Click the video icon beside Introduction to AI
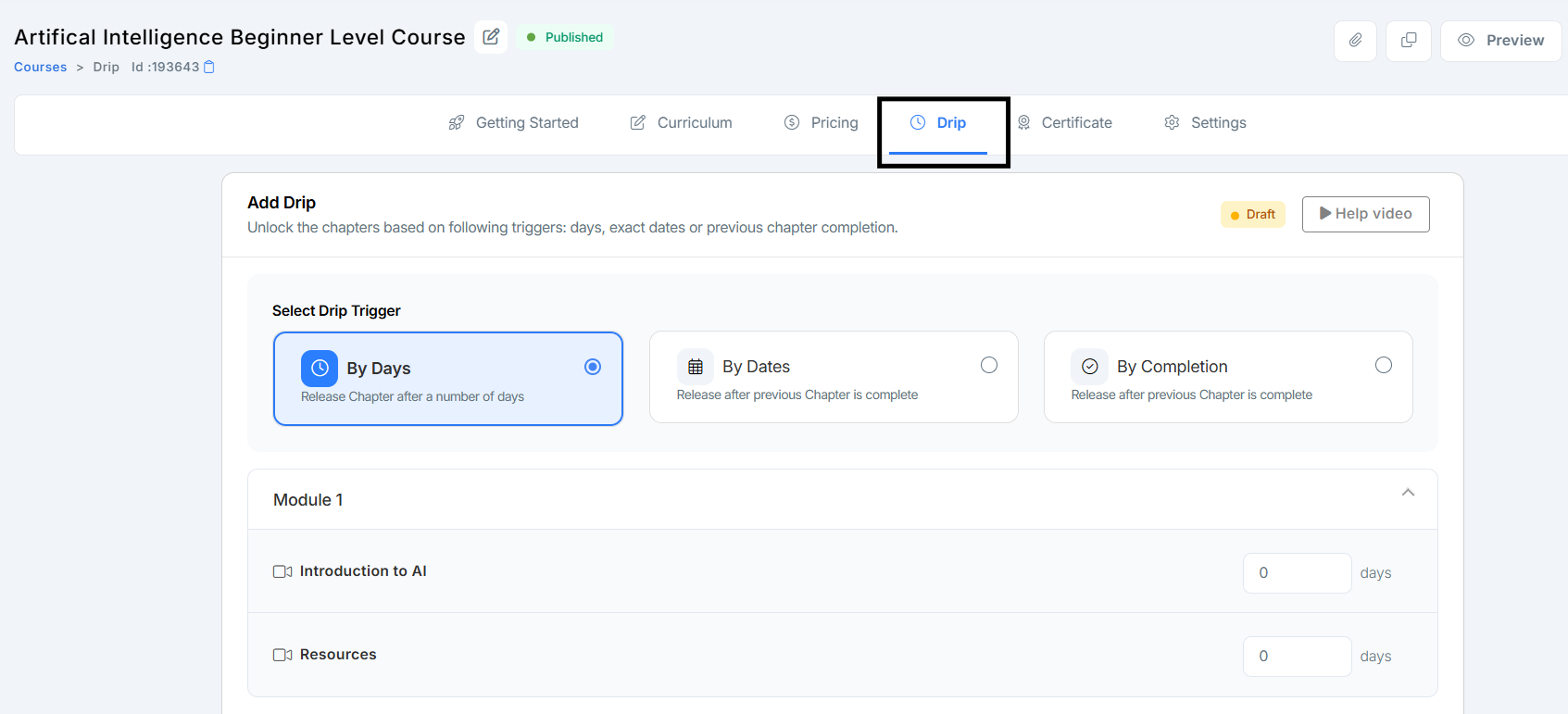The height and width of the screenshot is (714, 1568). click(282, 571)
